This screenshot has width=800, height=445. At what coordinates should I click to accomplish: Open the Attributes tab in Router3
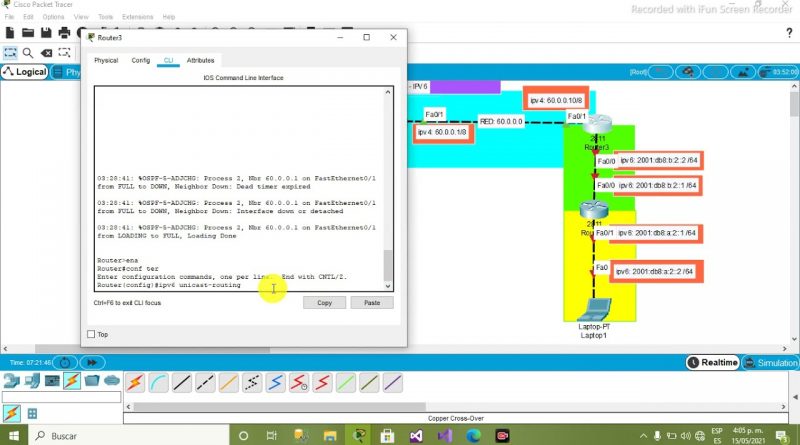coord(201,60)
